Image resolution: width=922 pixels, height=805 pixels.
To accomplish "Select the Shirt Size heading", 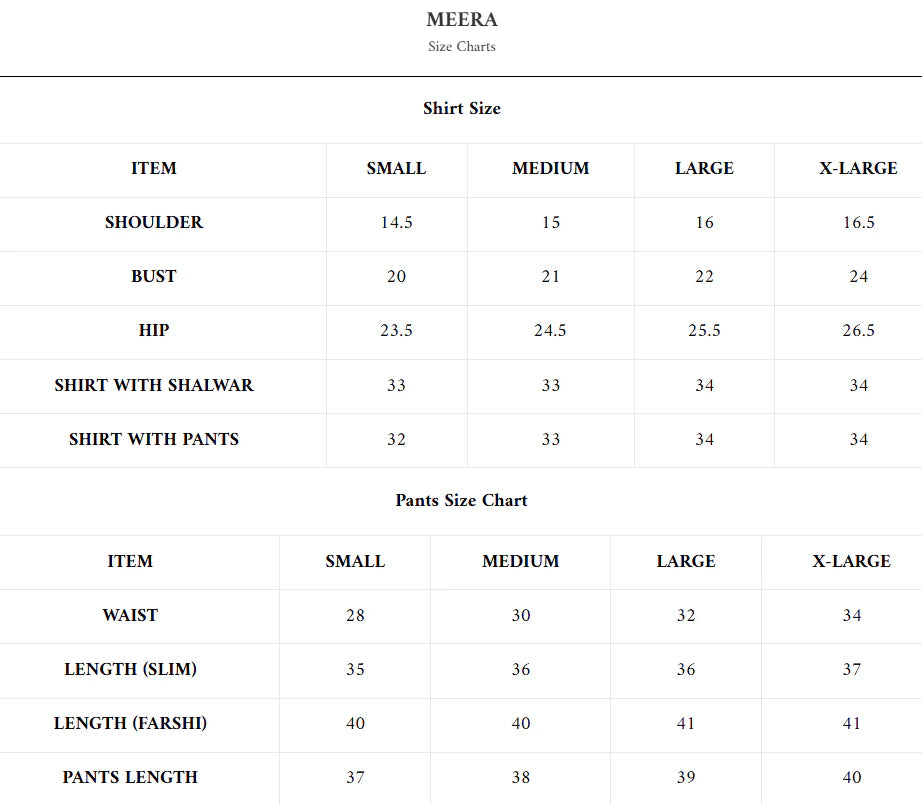I will (461, 108).
